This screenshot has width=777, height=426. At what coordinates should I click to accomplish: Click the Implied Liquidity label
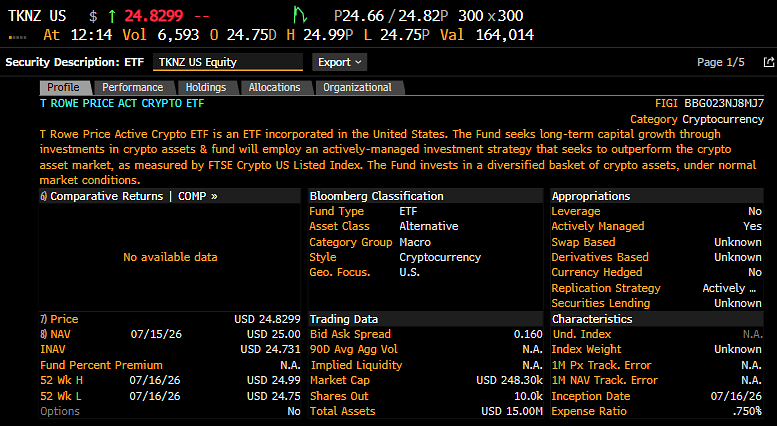(356, 365)
